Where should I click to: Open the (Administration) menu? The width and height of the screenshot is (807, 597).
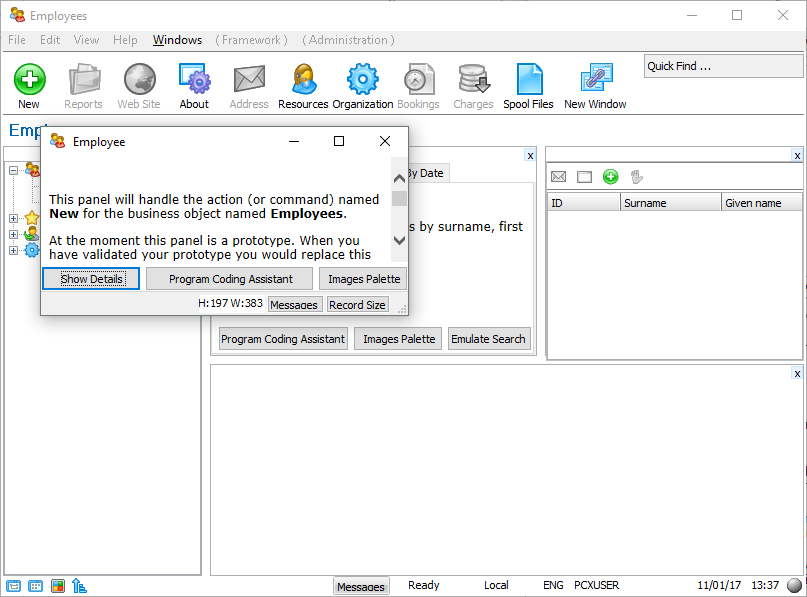tap(348, 40)
